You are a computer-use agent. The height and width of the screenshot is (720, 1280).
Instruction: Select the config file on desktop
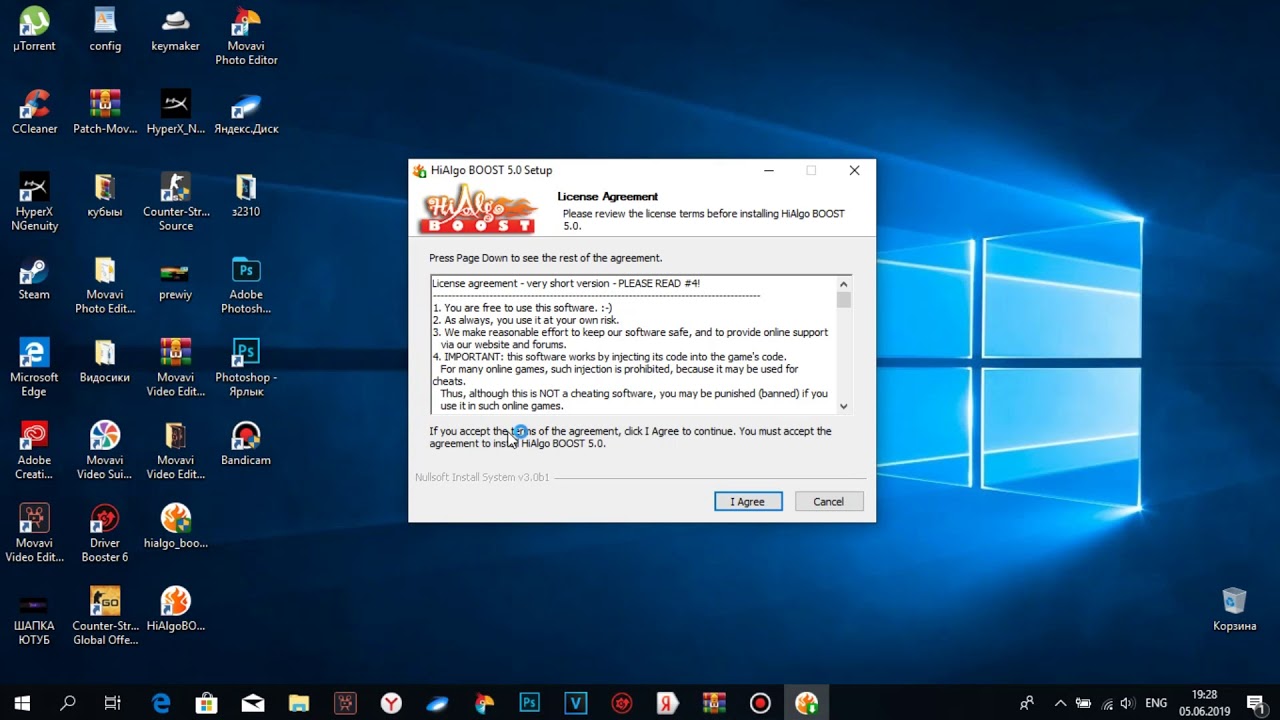point(105,30)
